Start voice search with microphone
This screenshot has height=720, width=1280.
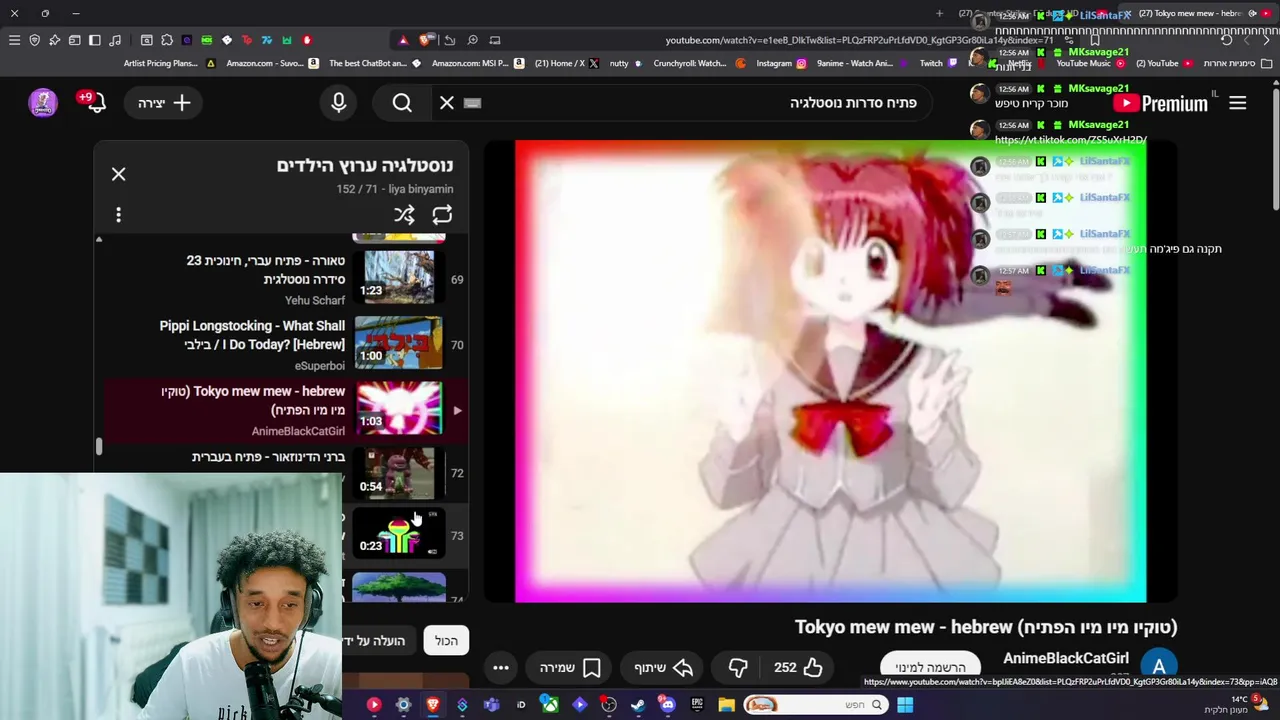338,103
